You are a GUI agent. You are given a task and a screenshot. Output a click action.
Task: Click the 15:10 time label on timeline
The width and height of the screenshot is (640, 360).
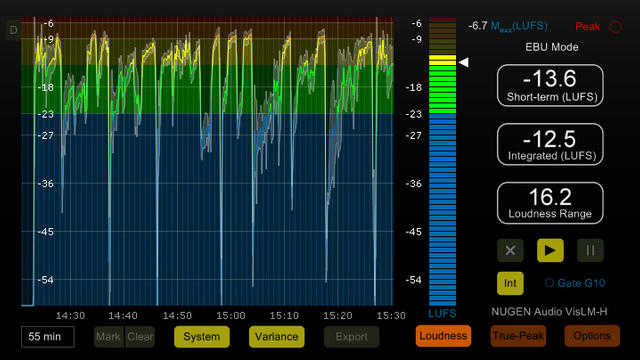(x=284, y=316)
